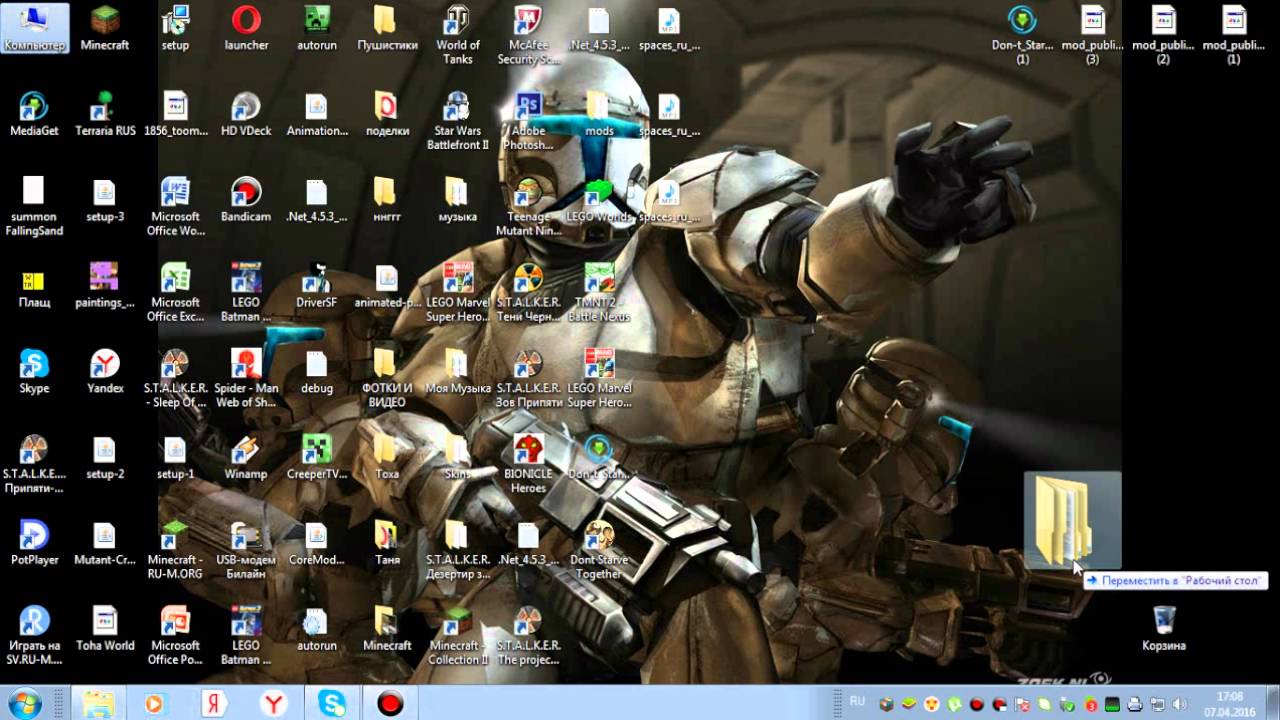This screenshot has height=720, width=1280.
Task: Click the RU language indicator
Action: pos(857,703)
